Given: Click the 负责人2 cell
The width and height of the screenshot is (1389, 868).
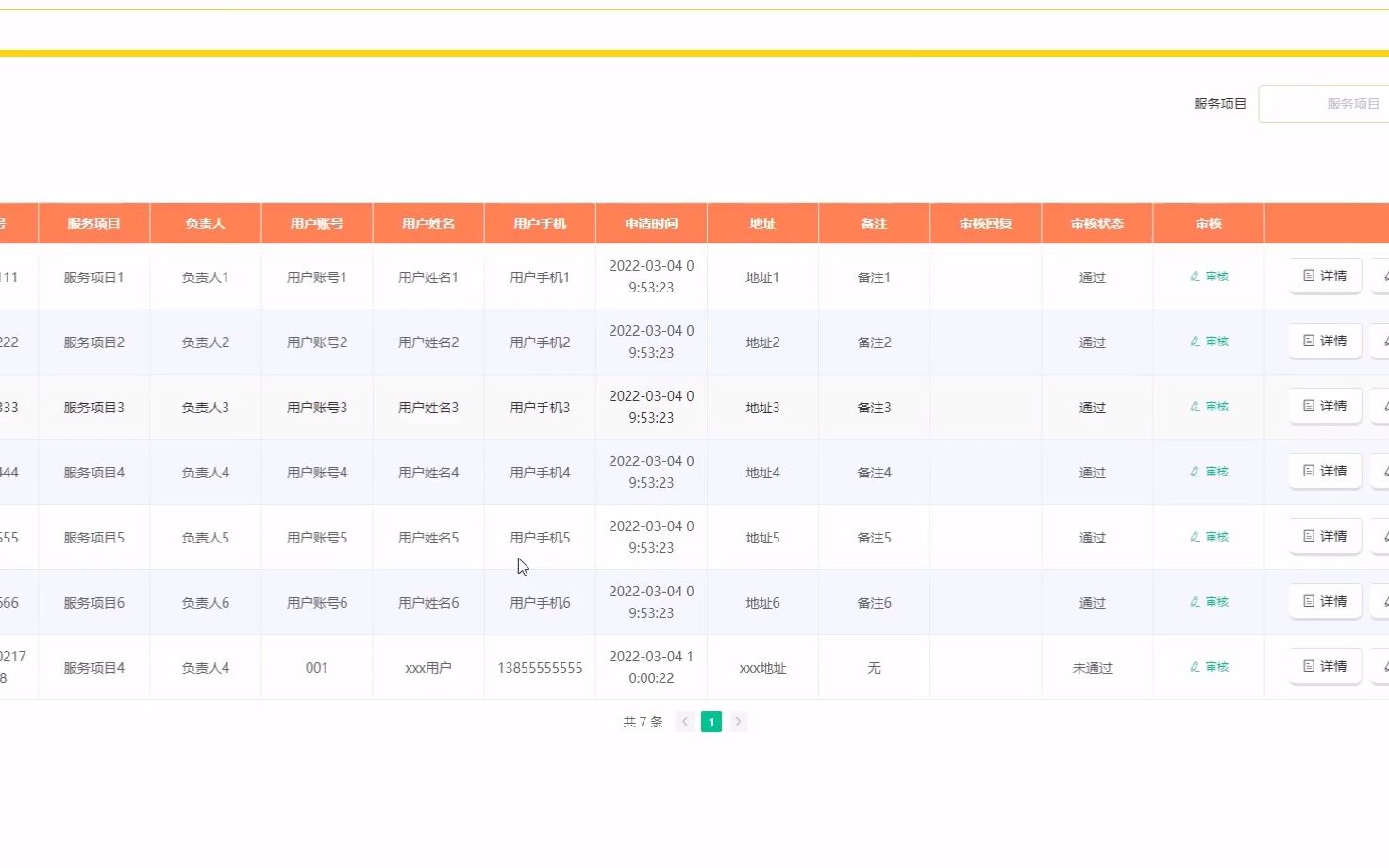Looking at the screenshot, I should (x=205, y=342).
